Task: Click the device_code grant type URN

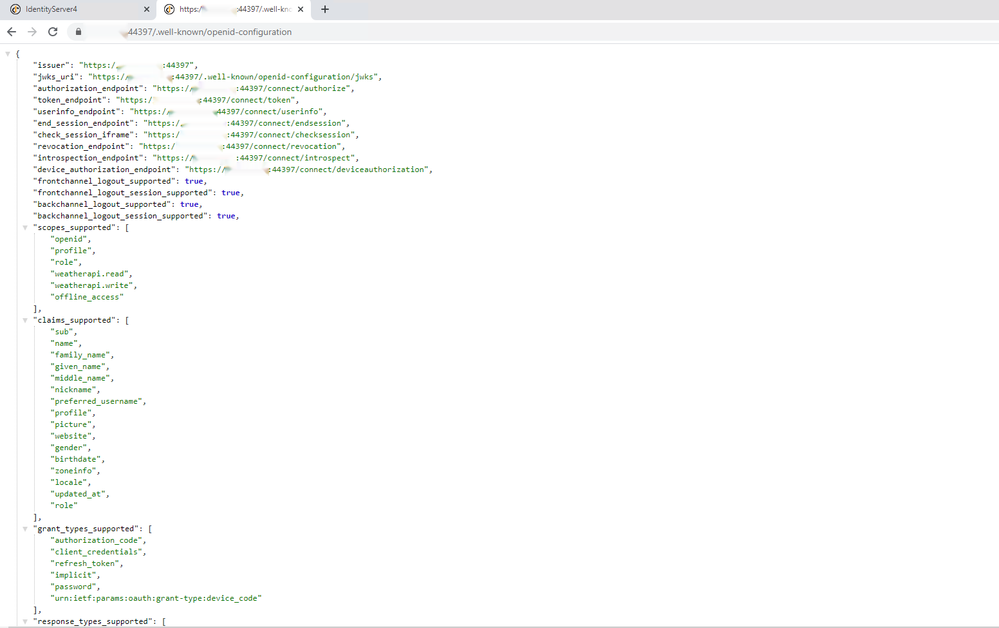Action: click(156, 598)
